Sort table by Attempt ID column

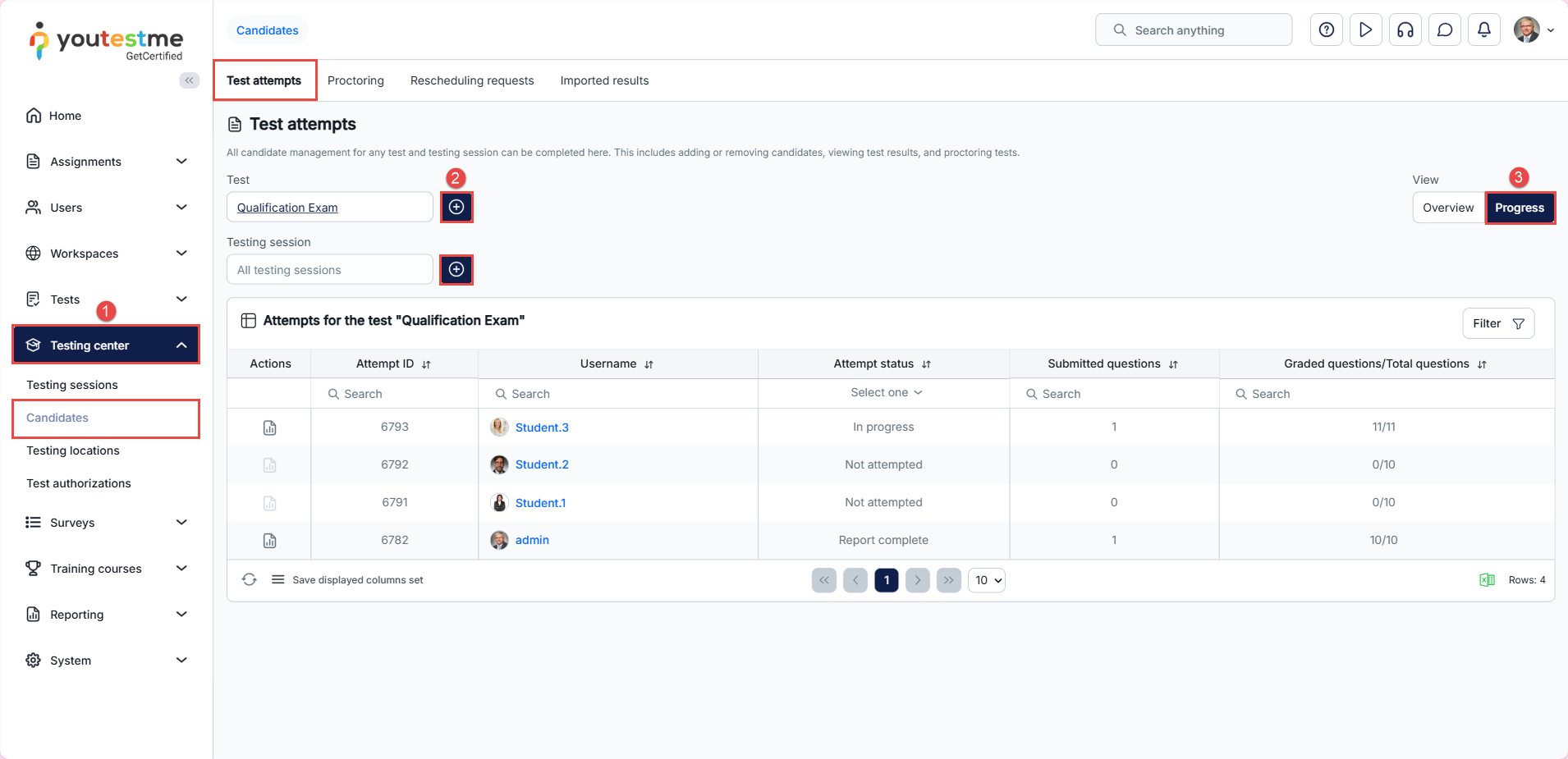pyautogui.click(x=426, y=364)
